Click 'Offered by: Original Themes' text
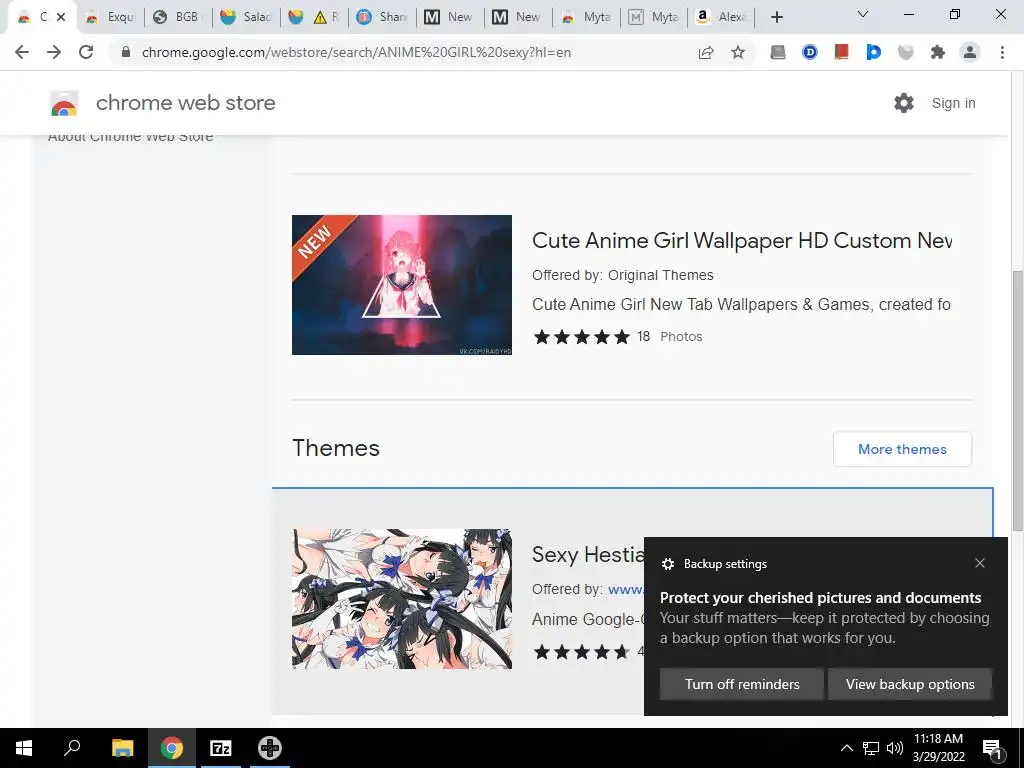The height and width of the screenshot is (768, 1024). tap(622, 275)
